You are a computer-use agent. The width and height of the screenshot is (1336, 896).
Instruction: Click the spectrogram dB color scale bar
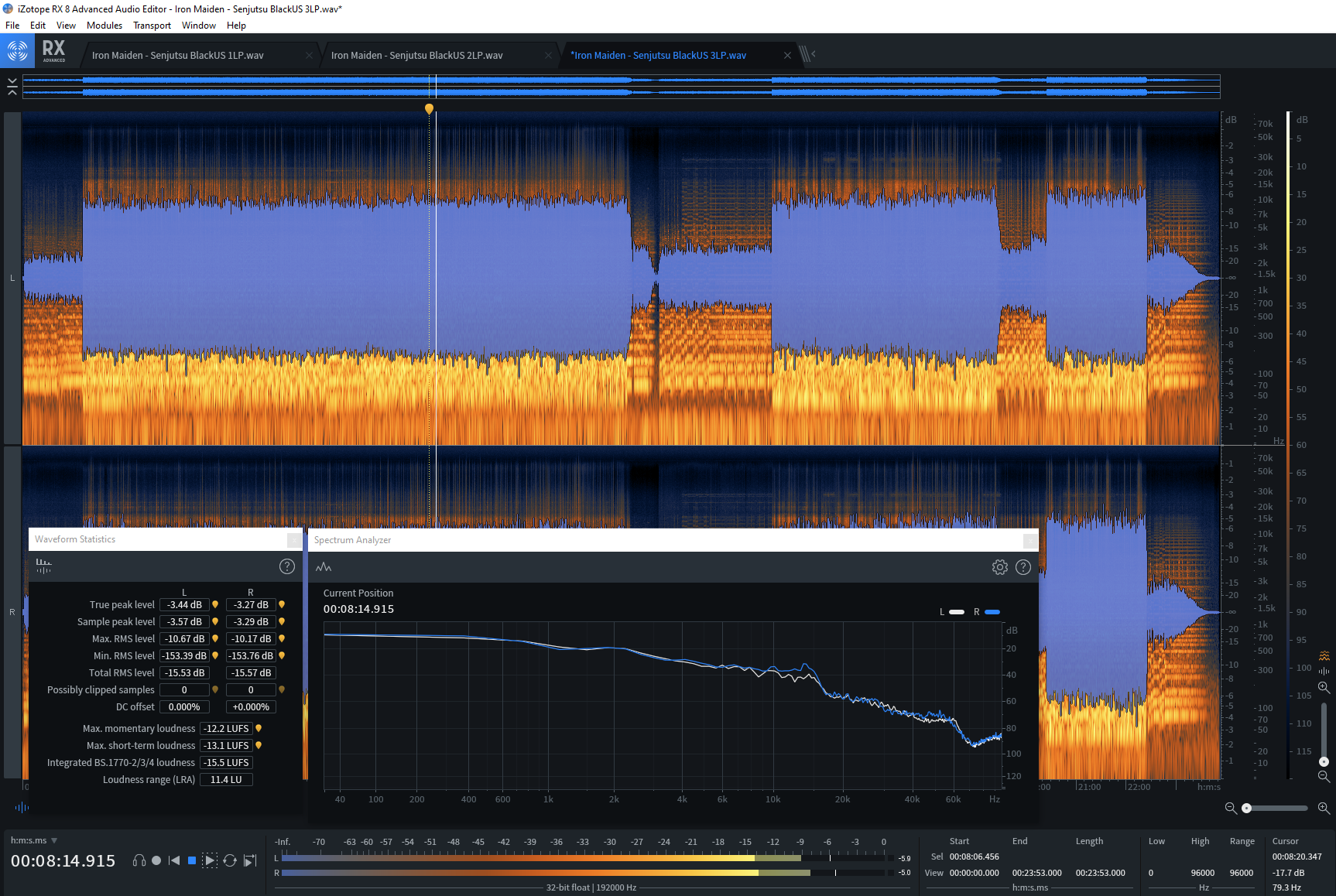1288,445
